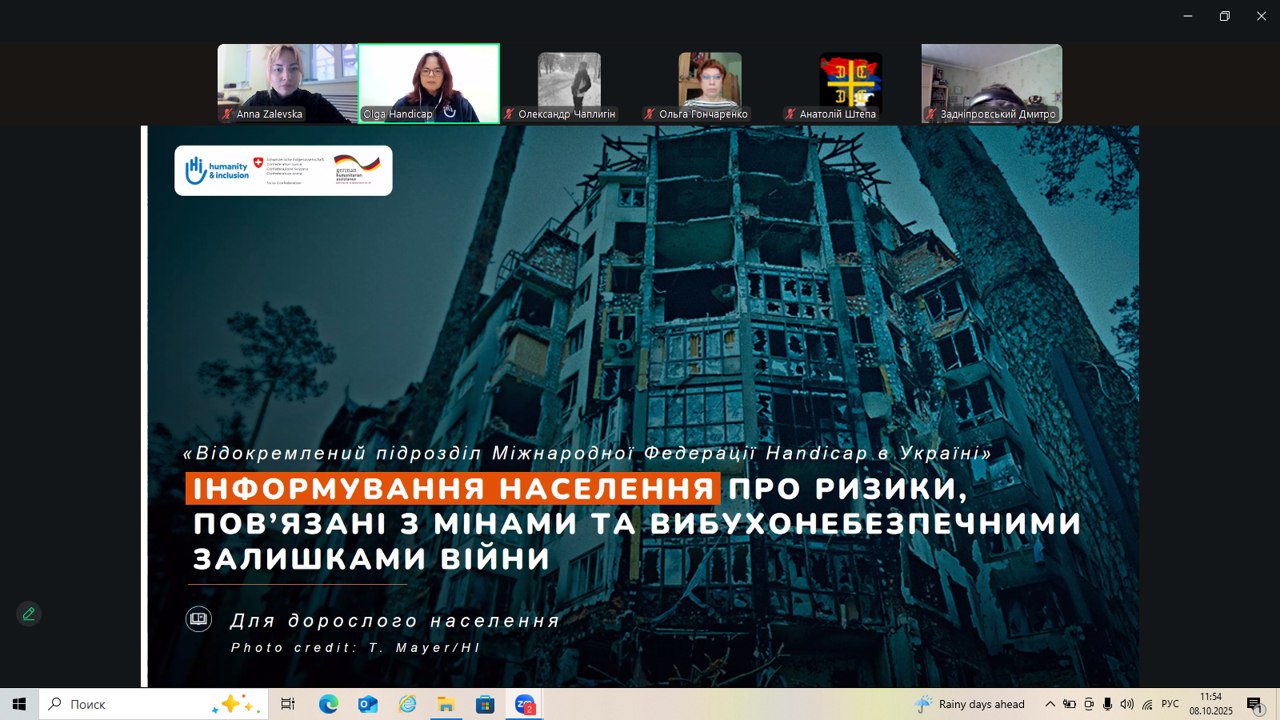The image size is (1280, 720).
Task: Click the Task View icon
Action: (288, 704)
